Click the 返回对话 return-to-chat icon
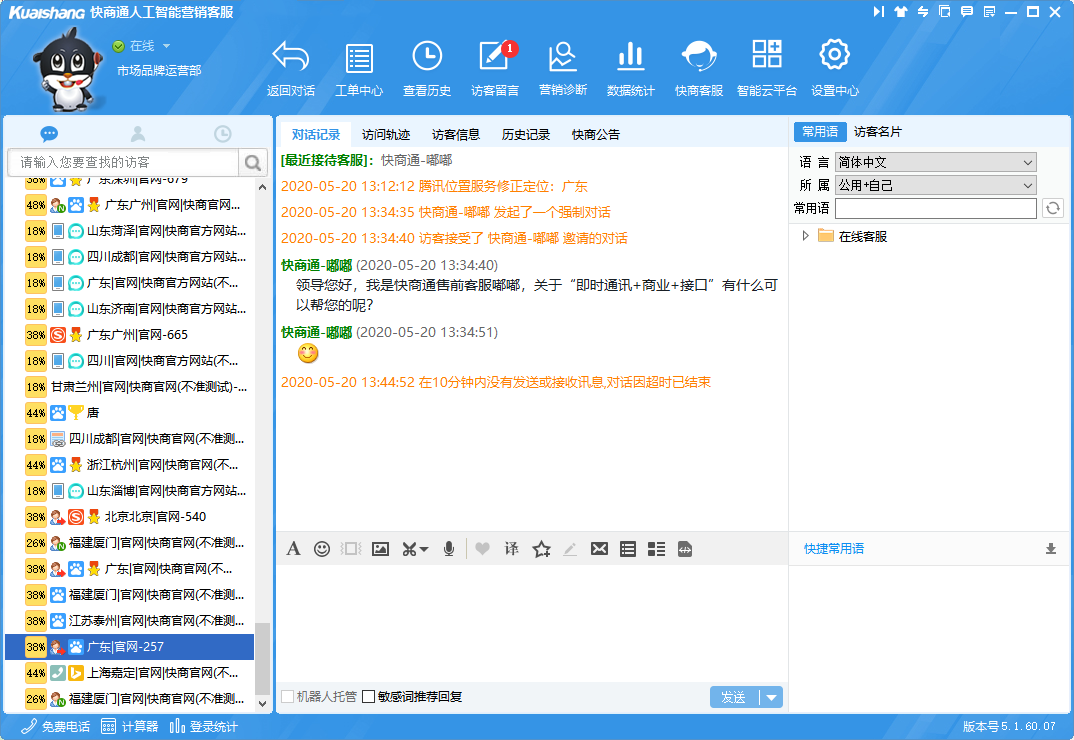Image resolution: width=1074 pixels, height=740 pixels. (290, 58)
